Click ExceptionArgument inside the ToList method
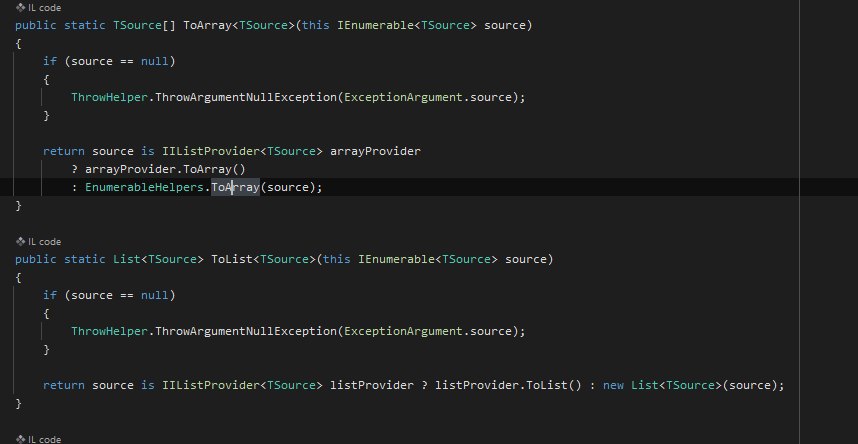The width and height of the screenshot is (858, 444). [x=403, y=331]
